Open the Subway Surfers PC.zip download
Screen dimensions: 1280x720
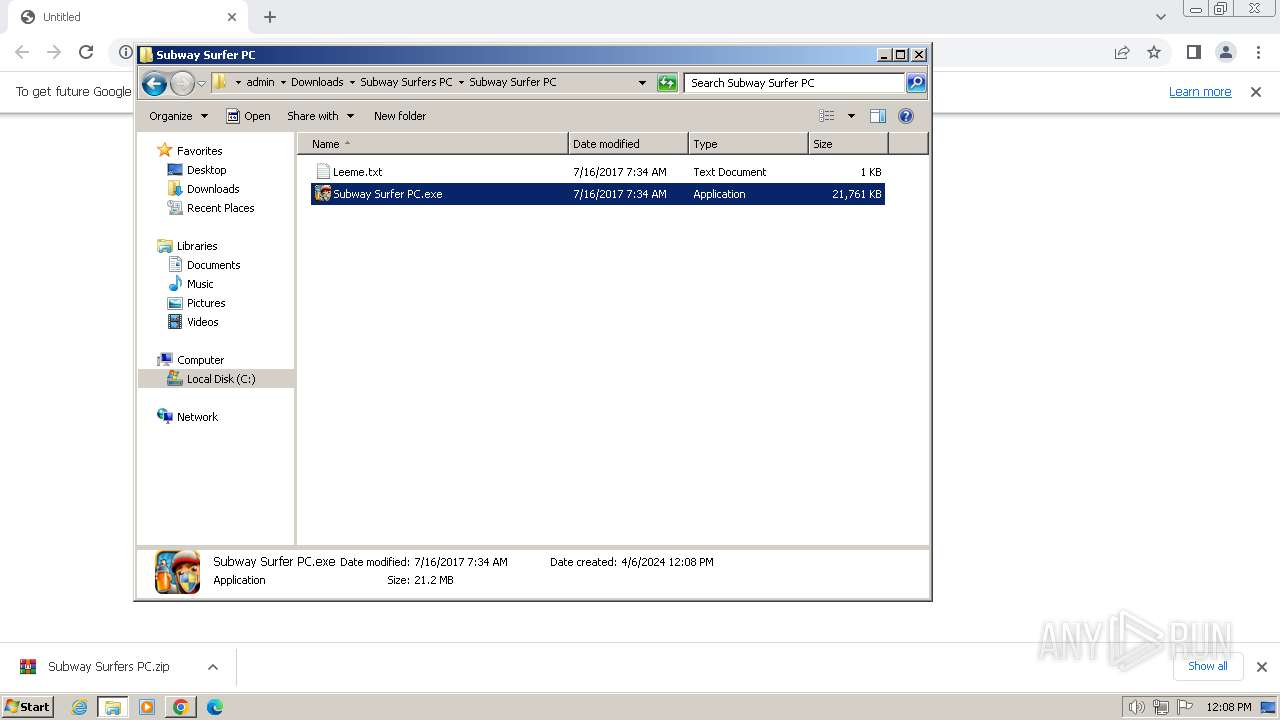coord(109,667)
